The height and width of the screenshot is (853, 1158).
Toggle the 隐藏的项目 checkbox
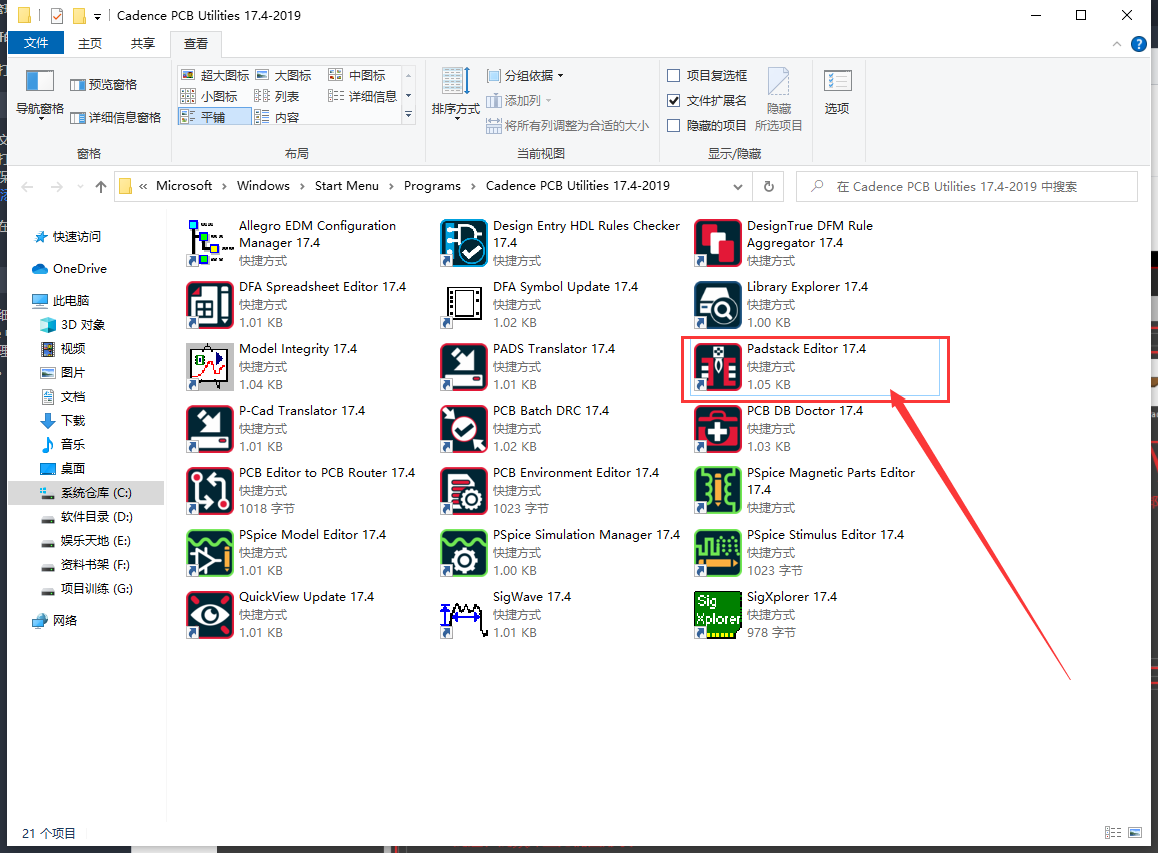click(x=674, y=126)
